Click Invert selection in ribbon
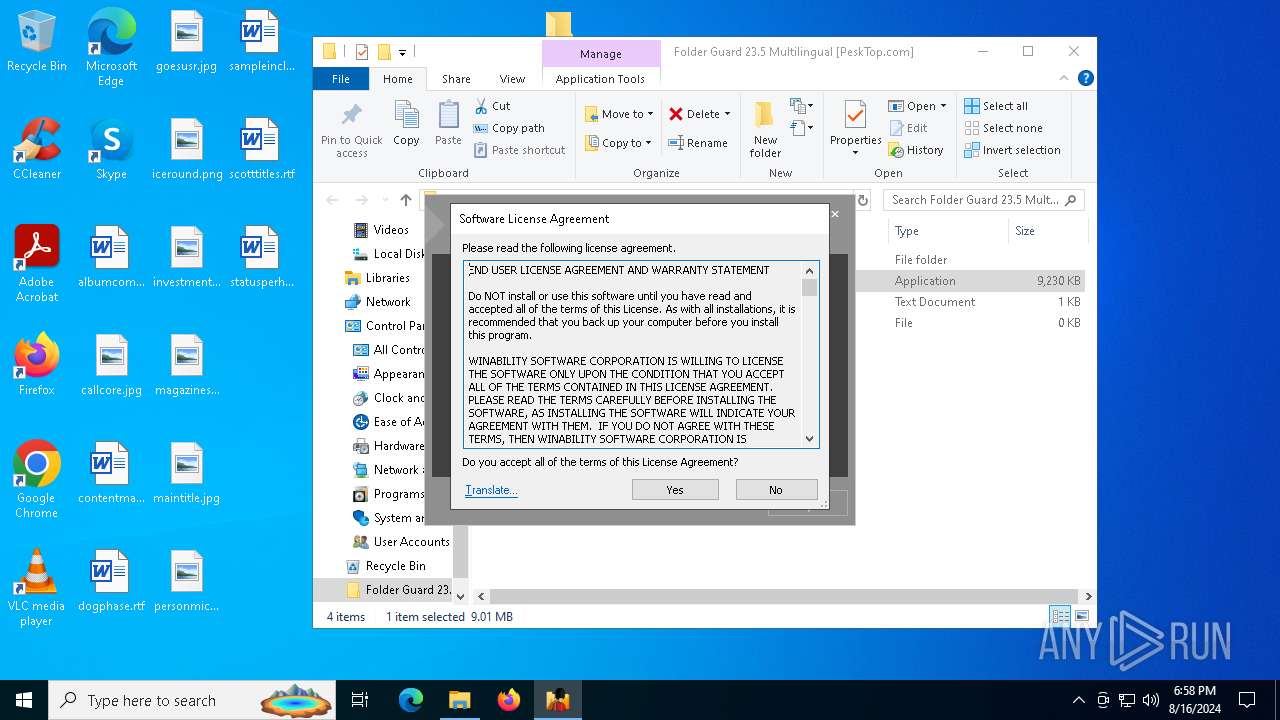This screenshot has height=720, width=1280. point(1012,150)
